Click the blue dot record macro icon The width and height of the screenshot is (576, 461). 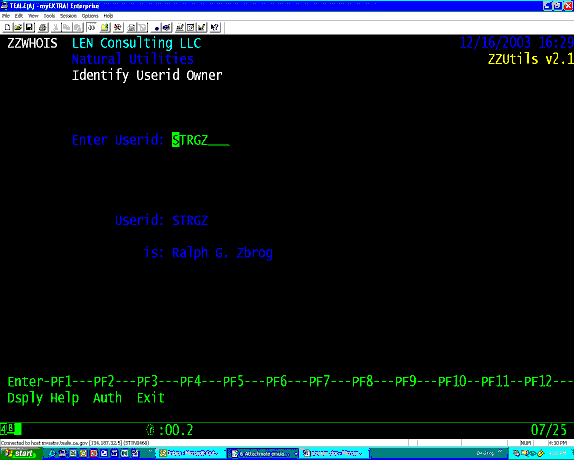pos(156,28)
